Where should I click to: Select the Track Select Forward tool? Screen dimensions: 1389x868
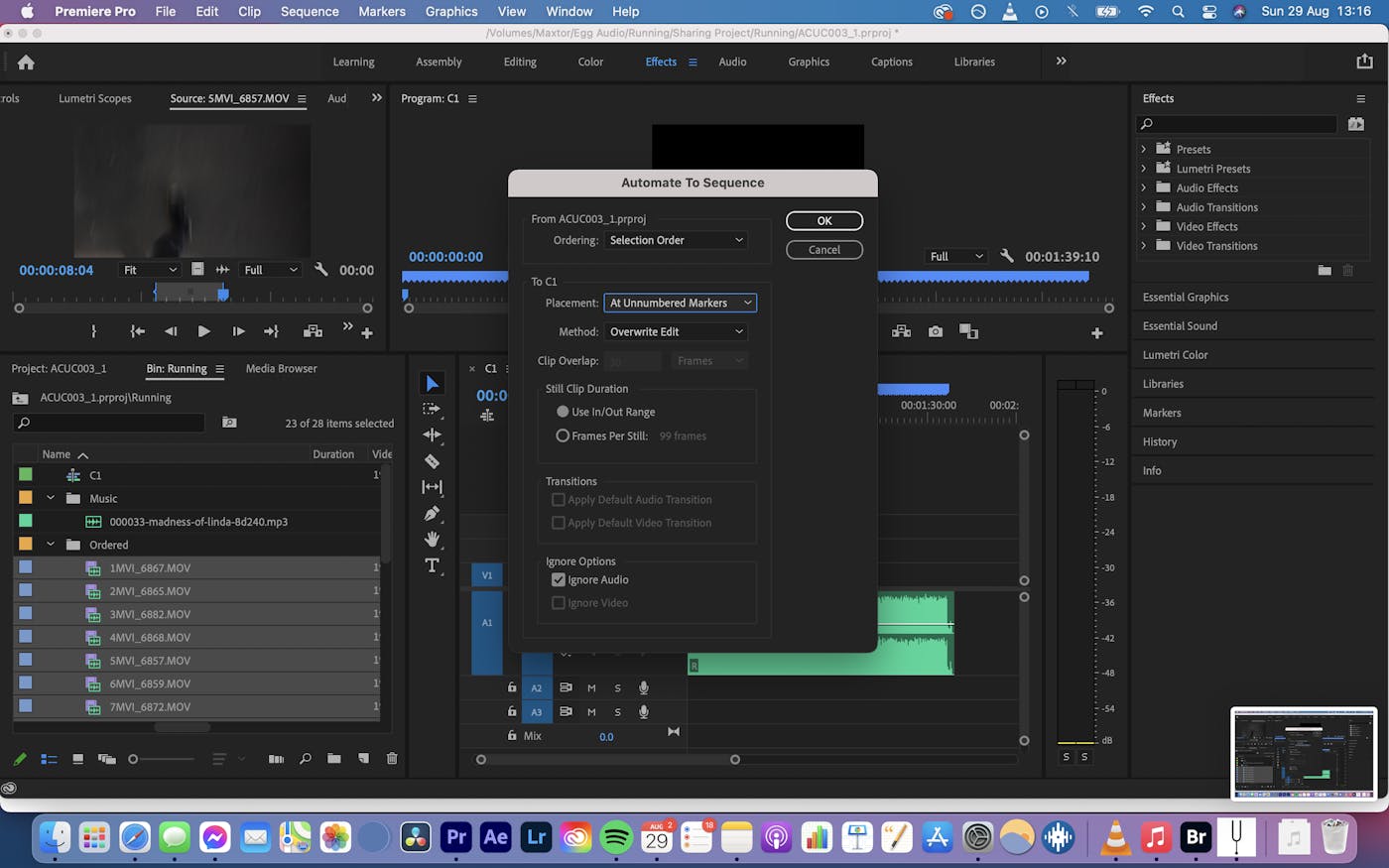click(x=432, y=409)
